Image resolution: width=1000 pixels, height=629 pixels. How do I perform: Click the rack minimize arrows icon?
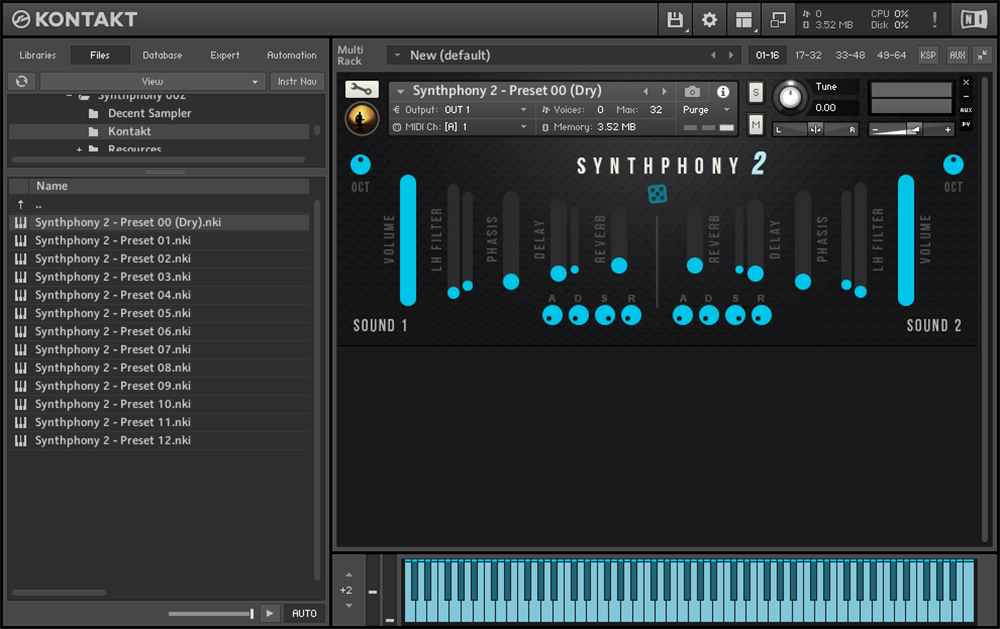[982, 56]
